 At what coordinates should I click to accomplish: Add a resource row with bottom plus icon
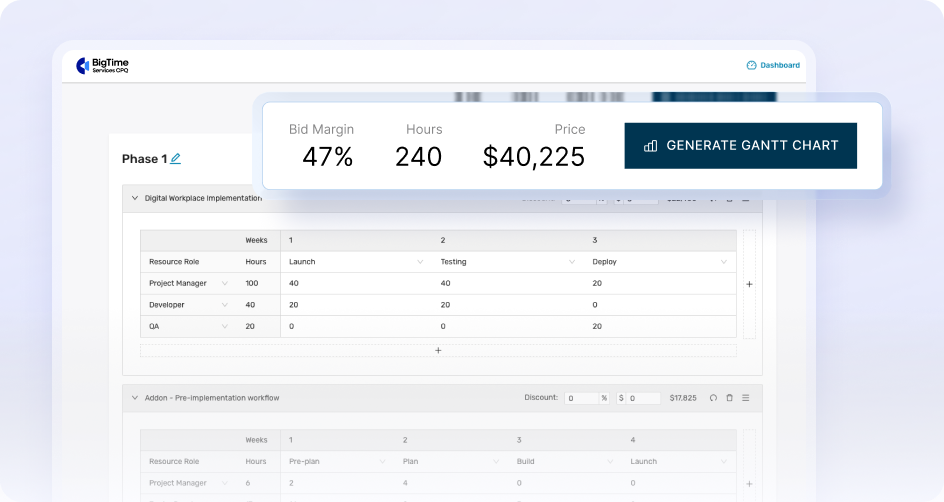tap(438, 351)
